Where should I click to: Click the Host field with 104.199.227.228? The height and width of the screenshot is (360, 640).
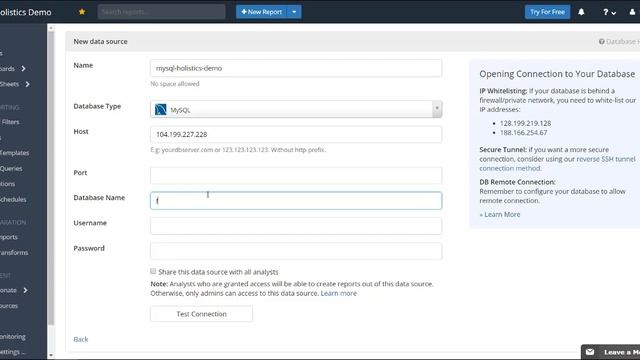pyautogui.click(x=296, y=134)
